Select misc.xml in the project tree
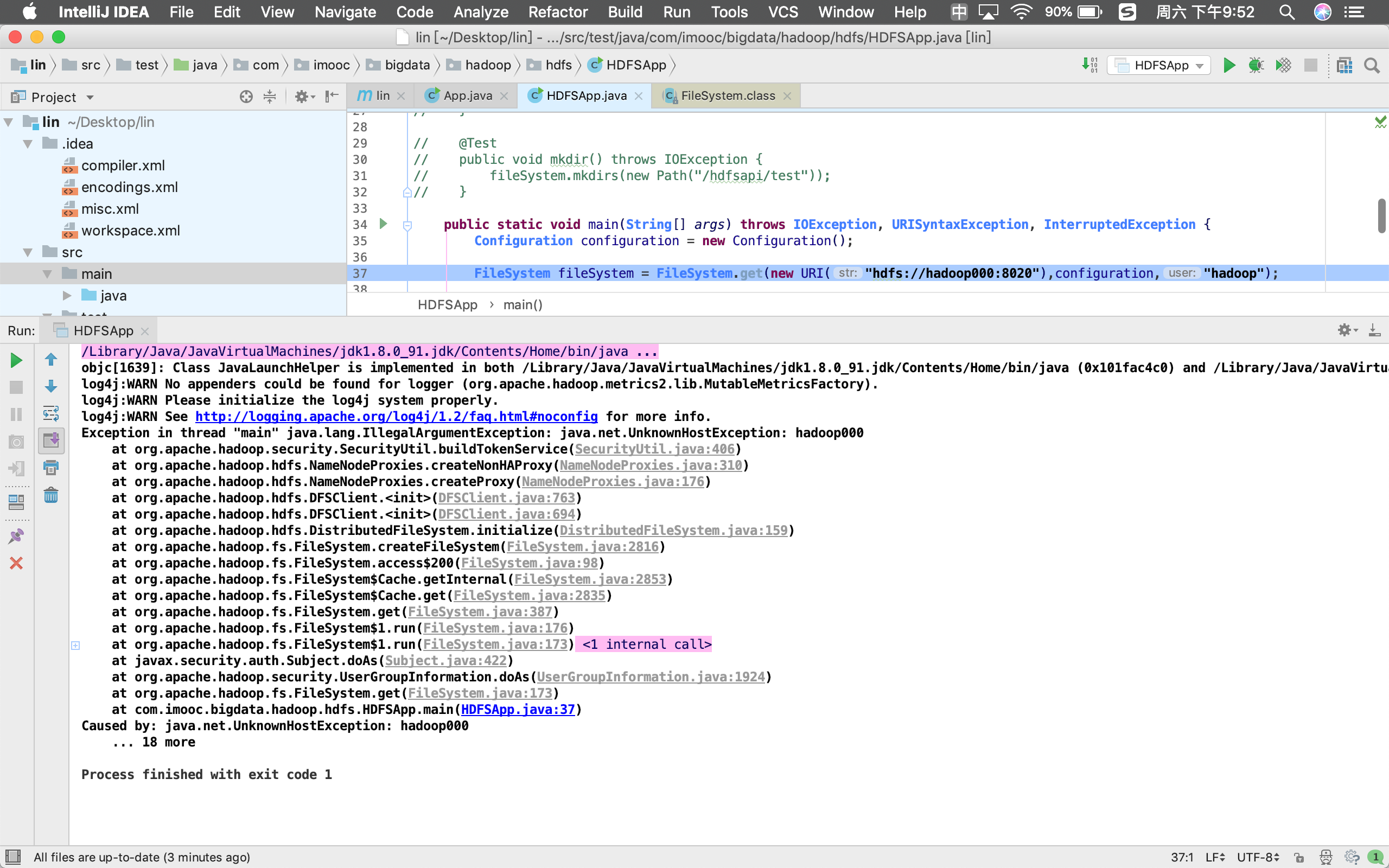Viewport: 1389px width, 868px height. 110,209
